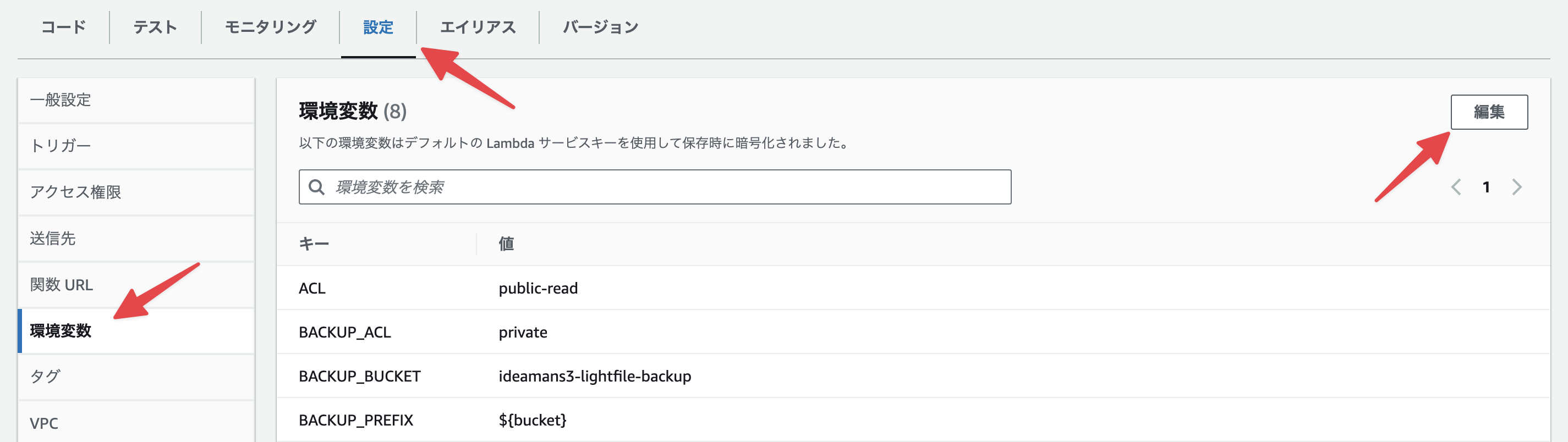Open the コード tab
This screenshot has height=442, width=1568.
pos(63,27)
